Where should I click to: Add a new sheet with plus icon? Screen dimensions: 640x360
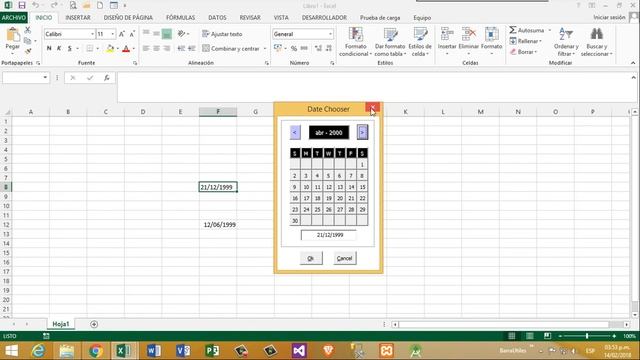point(94,324)
